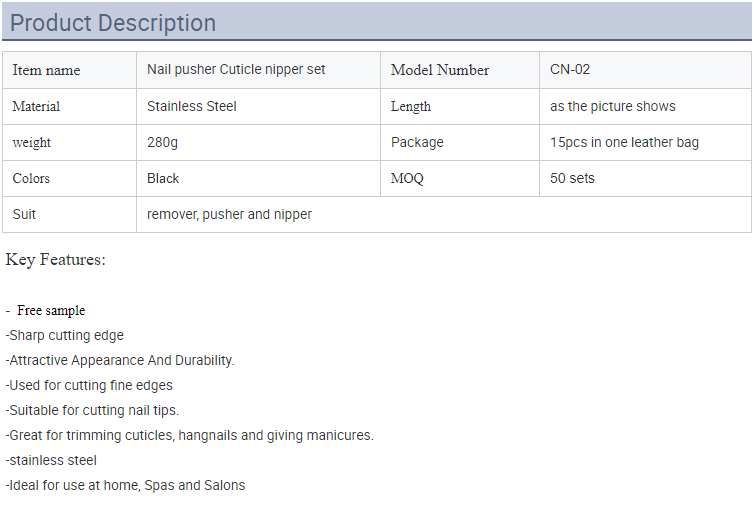Image resolution: width=754 pixels, height=505 pixels.
Task: Select the 'Sharp cutting edge' line
Action: click(64, 335)
